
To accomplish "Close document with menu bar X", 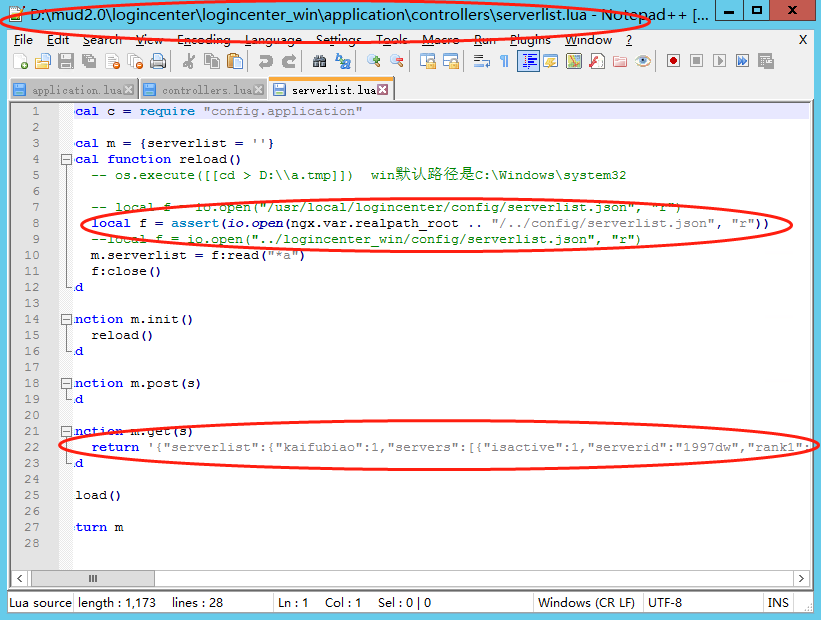I will [802, 40].
